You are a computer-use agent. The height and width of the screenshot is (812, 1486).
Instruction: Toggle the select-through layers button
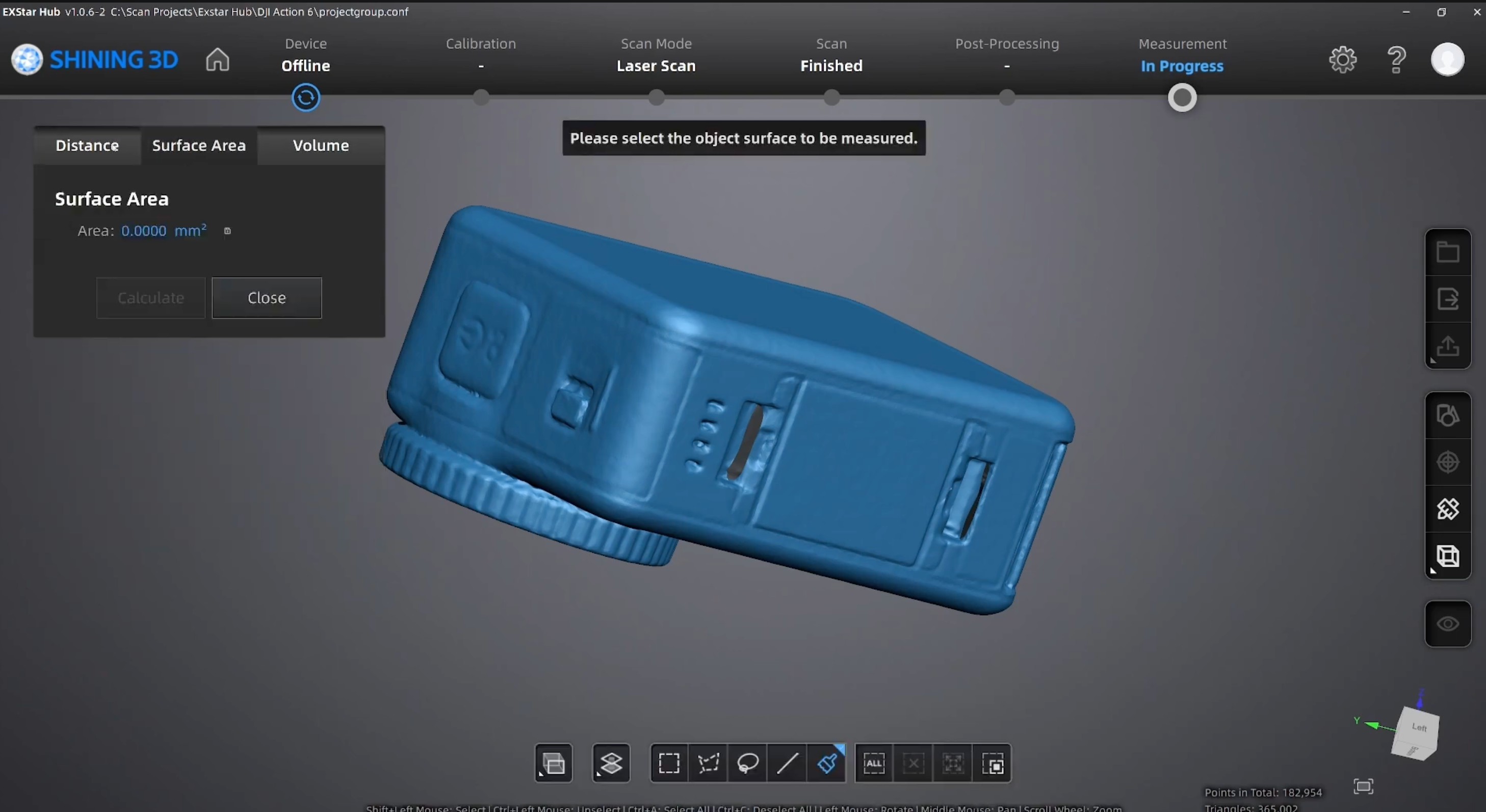coord(611,763)
